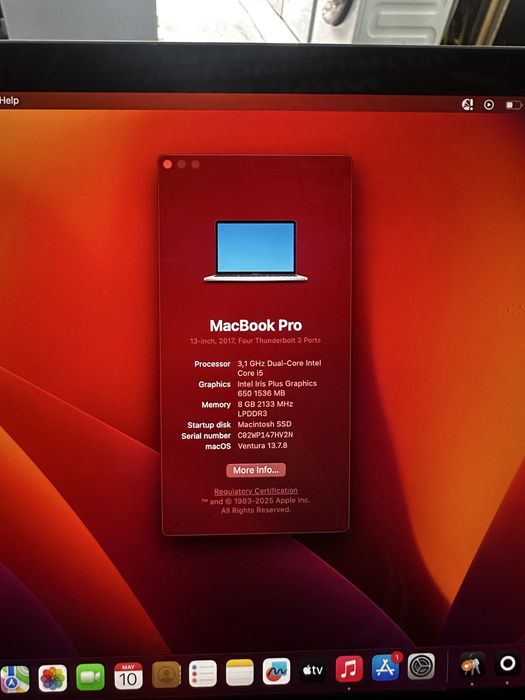The image size is (525, 700).
Task: Click the Intel Iris Plus Graphics value
Action: pyautogui.click(x=277, y=388)
